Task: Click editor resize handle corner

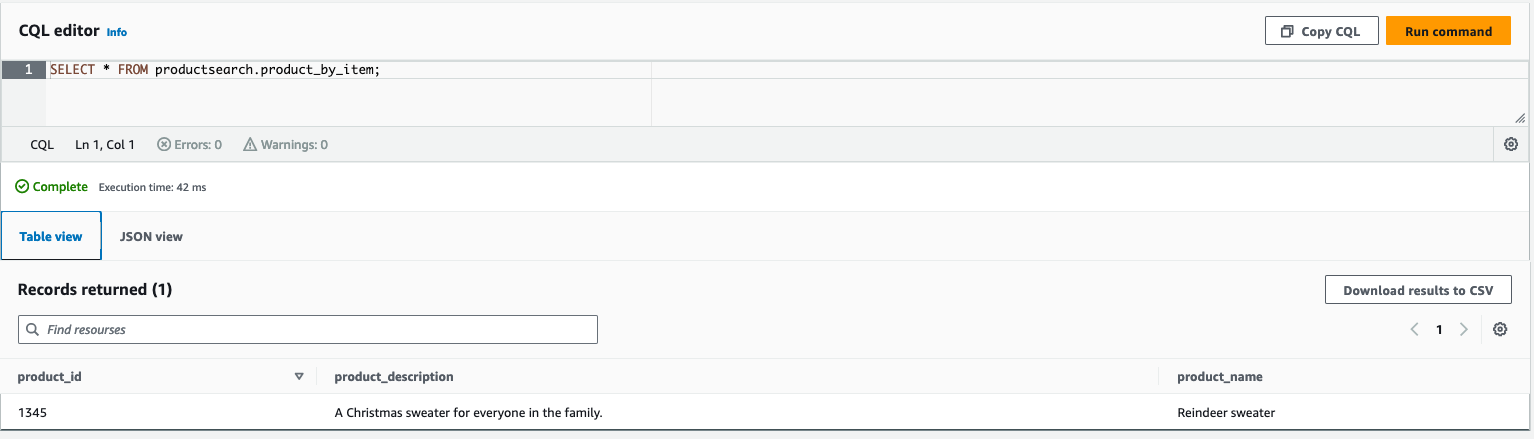Action: (x=1519, y=118)
